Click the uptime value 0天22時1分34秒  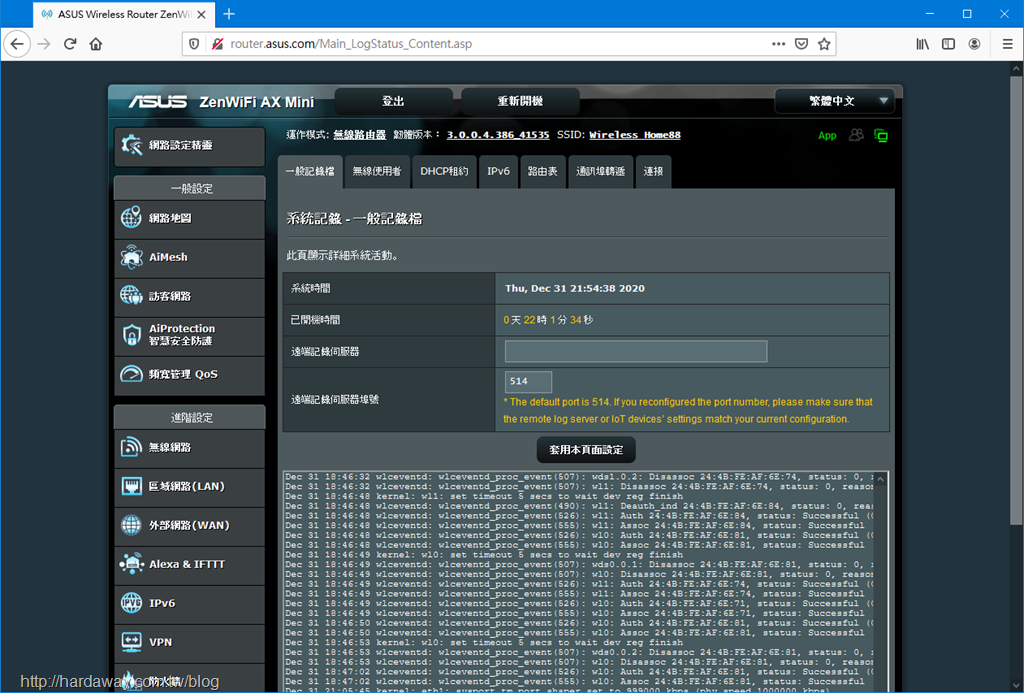(548, 320)
